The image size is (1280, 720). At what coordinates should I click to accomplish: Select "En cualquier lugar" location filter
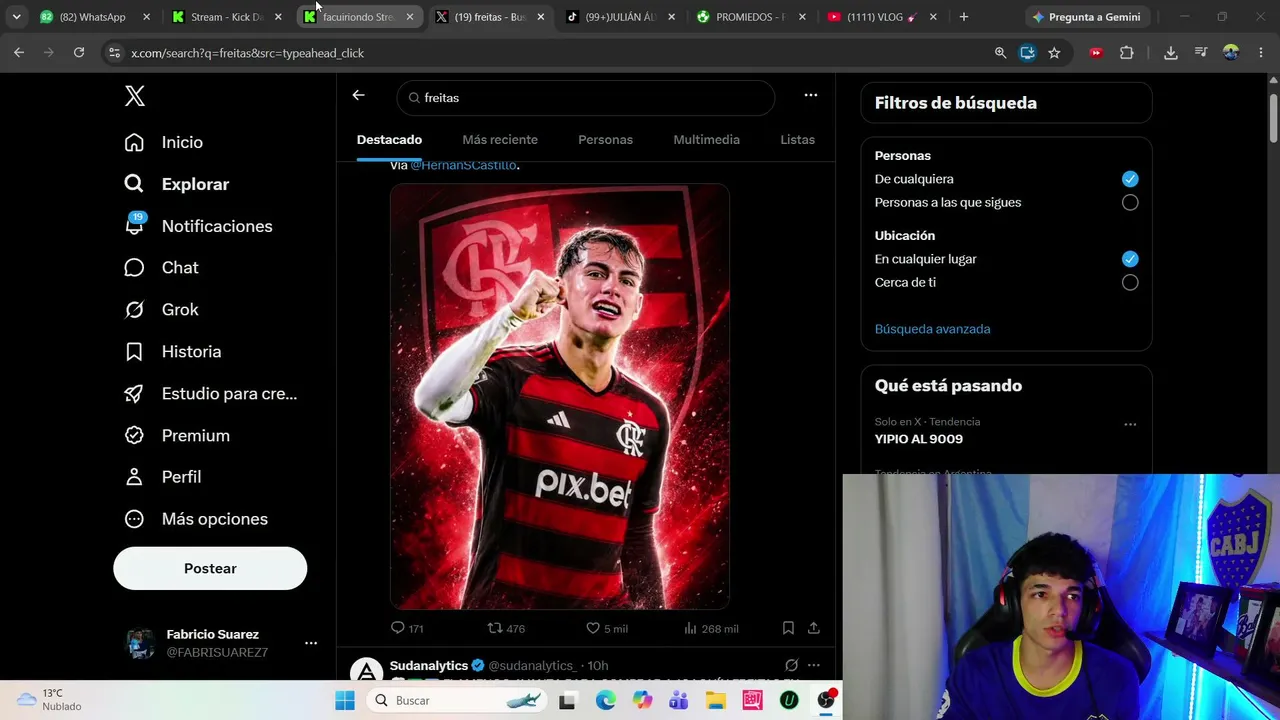pos(1130,259)
